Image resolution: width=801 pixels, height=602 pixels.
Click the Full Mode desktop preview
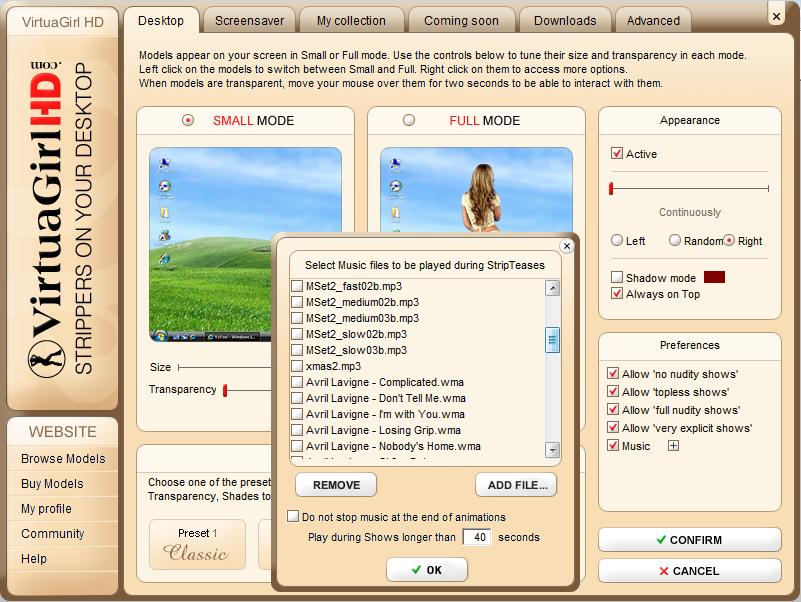pyautogui.click(x=477, y=190)
